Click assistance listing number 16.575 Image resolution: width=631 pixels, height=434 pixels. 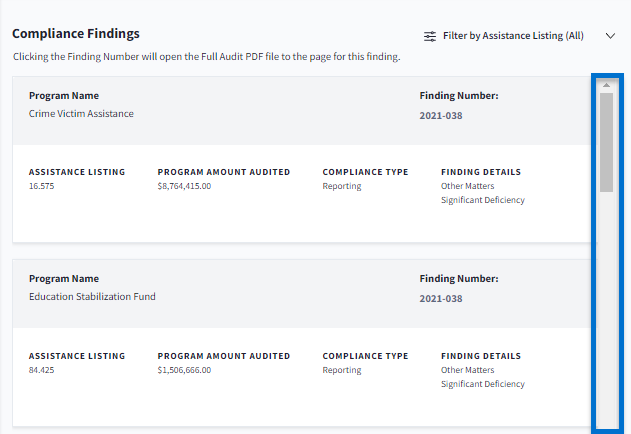click(x=41, y=186)
